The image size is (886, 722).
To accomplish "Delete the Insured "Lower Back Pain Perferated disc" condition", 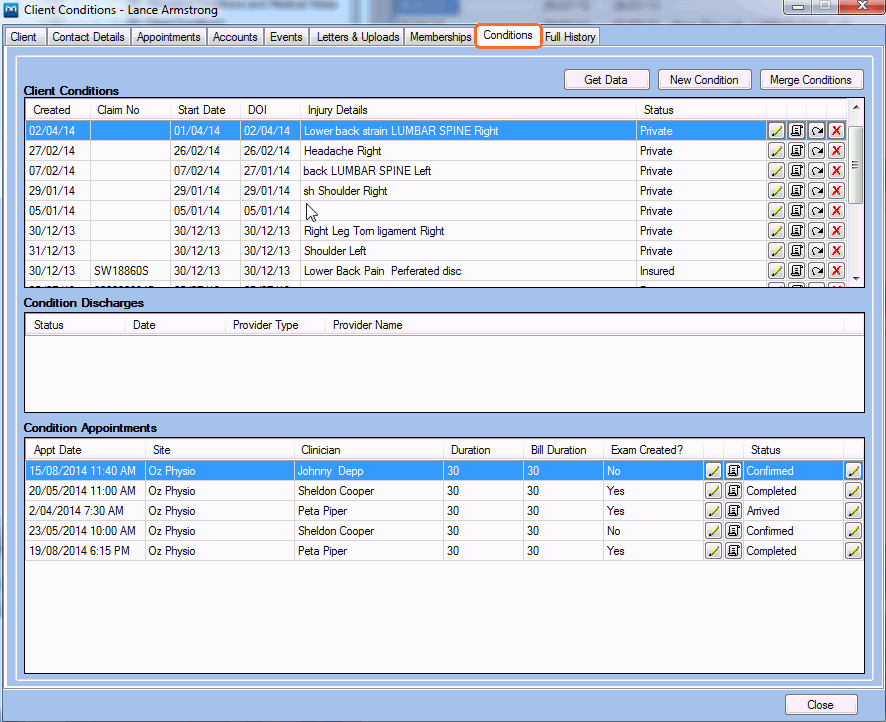I will 836,270.
